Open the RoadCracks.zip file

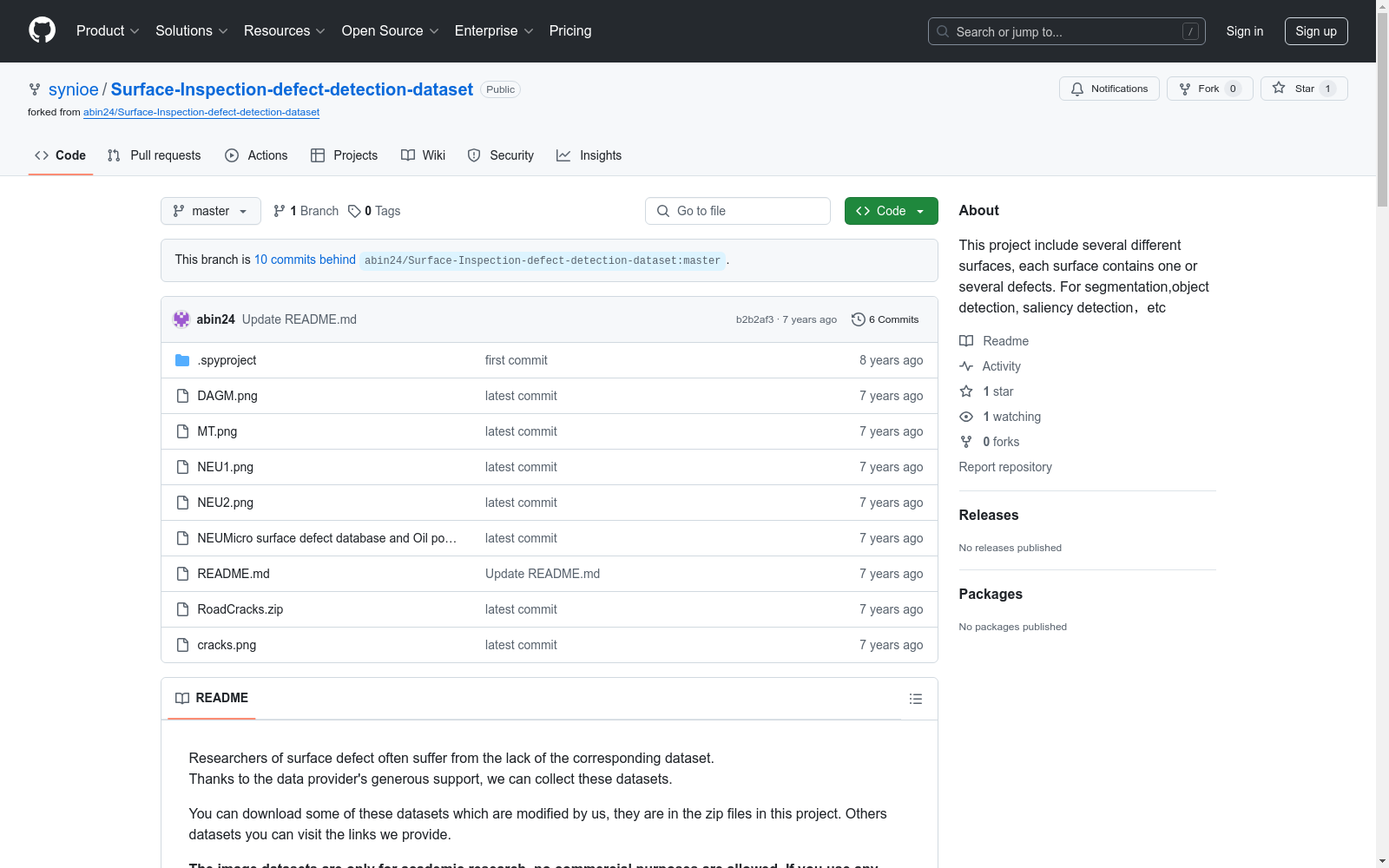coord(240,609)
